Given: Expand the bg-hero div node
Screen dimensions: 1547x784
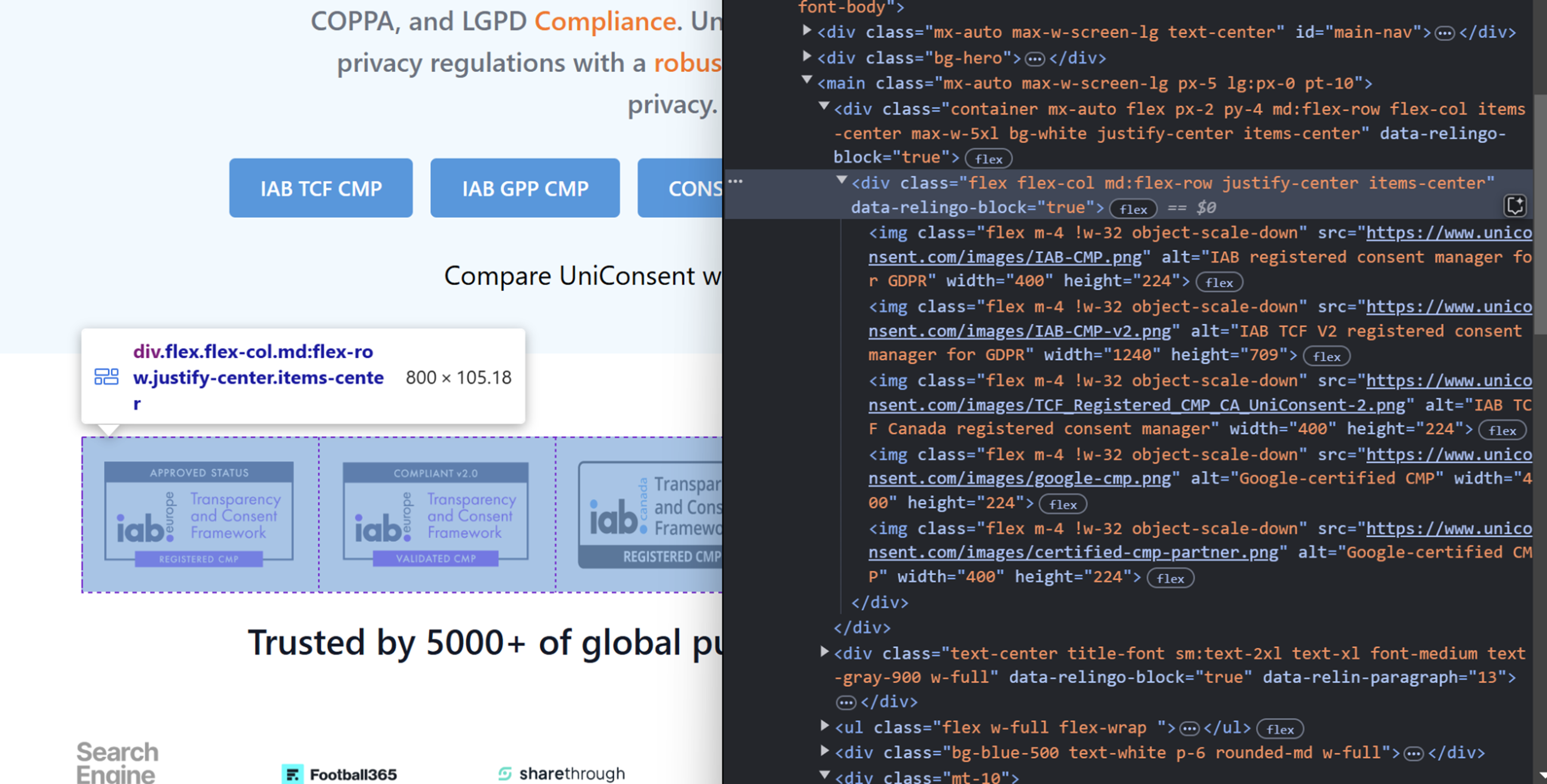Looking at the screenshot, I should 807,57.
